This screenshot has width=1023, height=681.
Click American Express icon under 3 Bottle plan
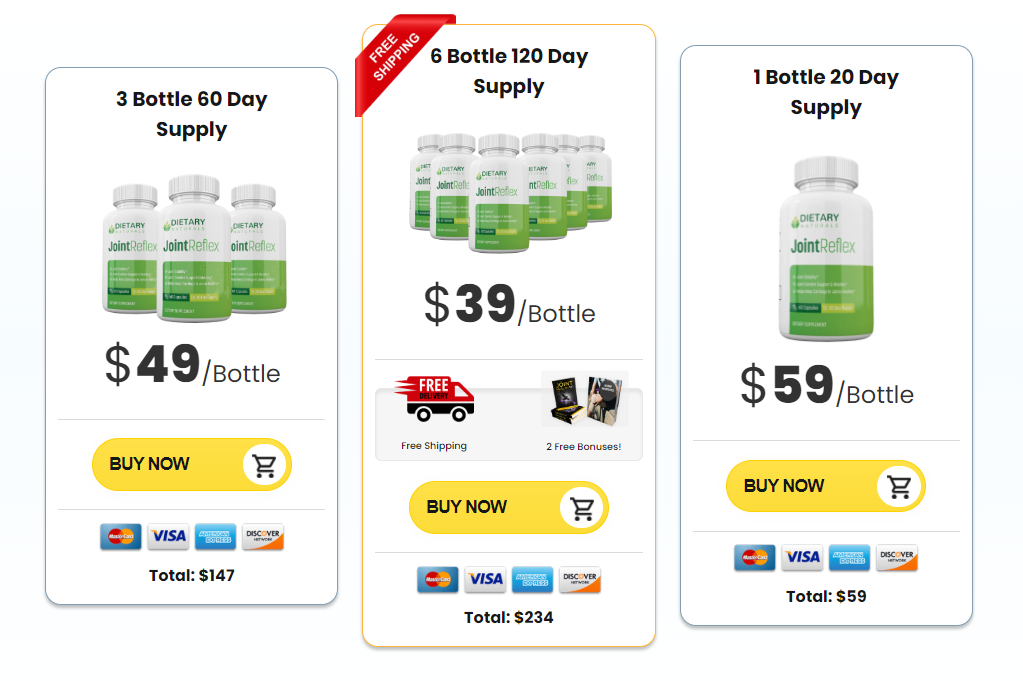(216, 536)
